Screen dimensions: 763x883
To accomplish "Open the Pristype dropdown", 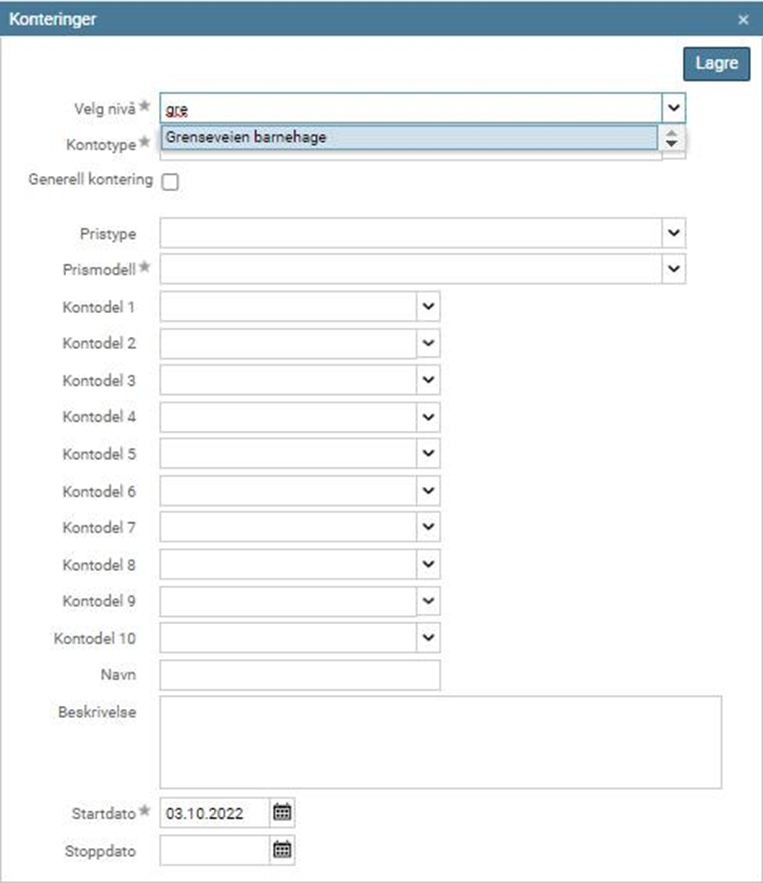I will pyautogui.click(x=674, y=233).
